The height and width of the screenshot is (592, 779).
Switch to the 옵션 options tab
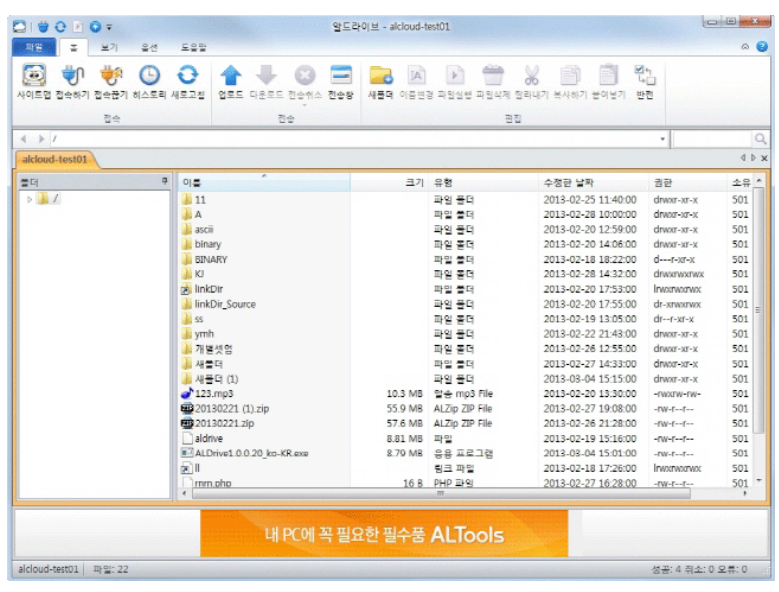[x=149, y=48]
